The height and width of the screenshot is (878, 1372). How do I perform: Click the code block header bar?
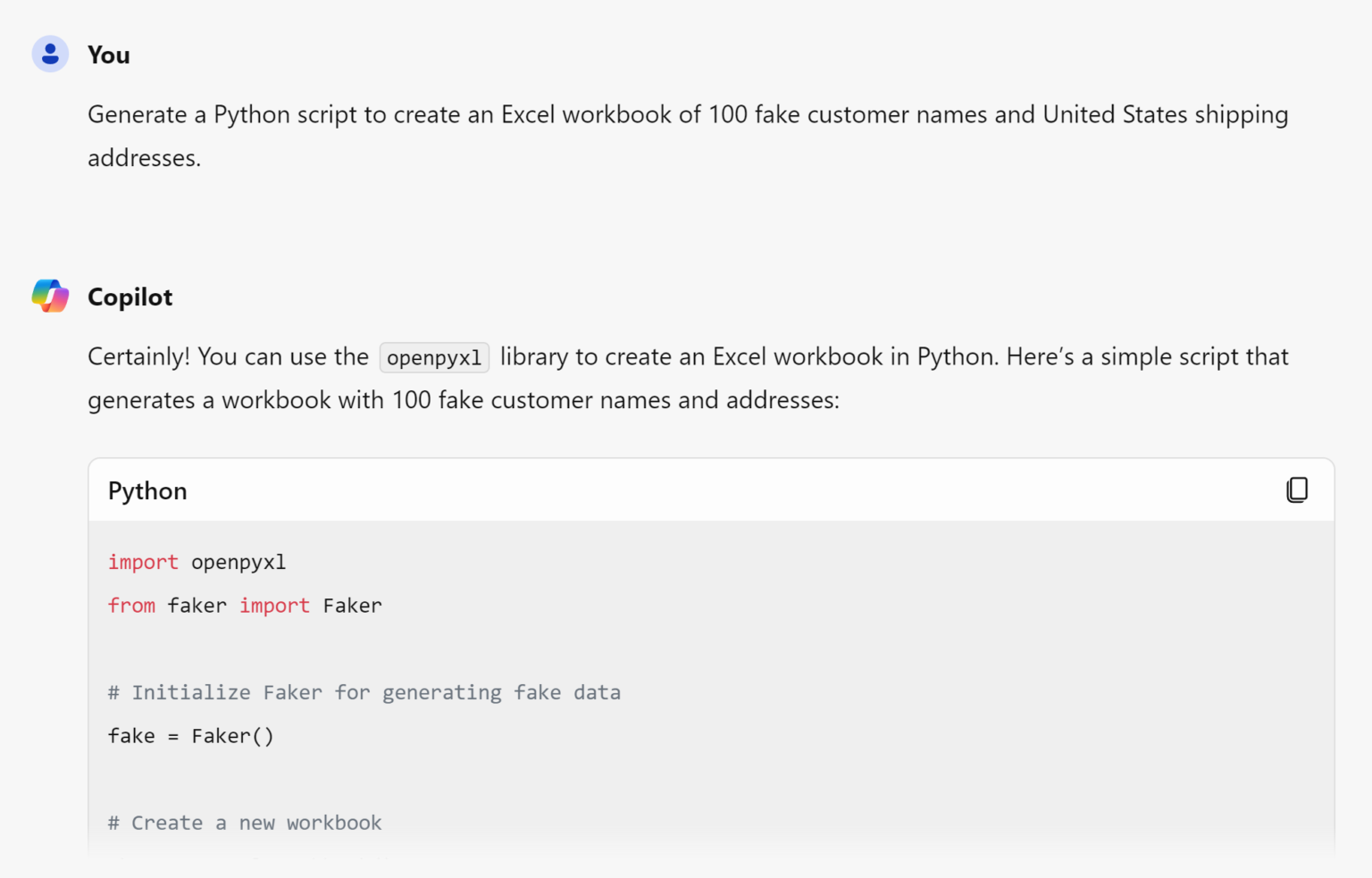point(711,490)
